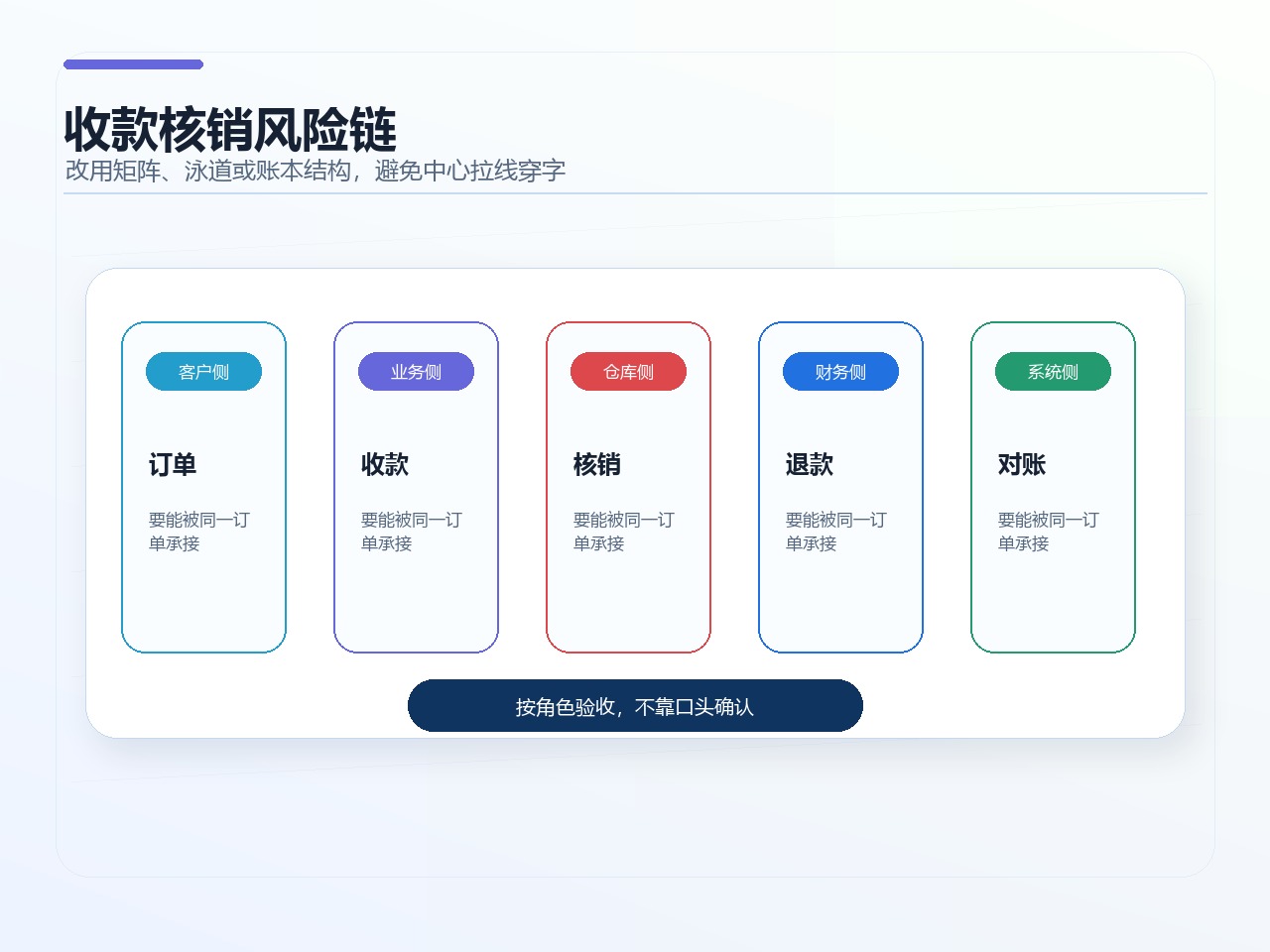Click the description under 收款
The height and width of the screenshot is (952, 1270).
click(x=412, y=532)
